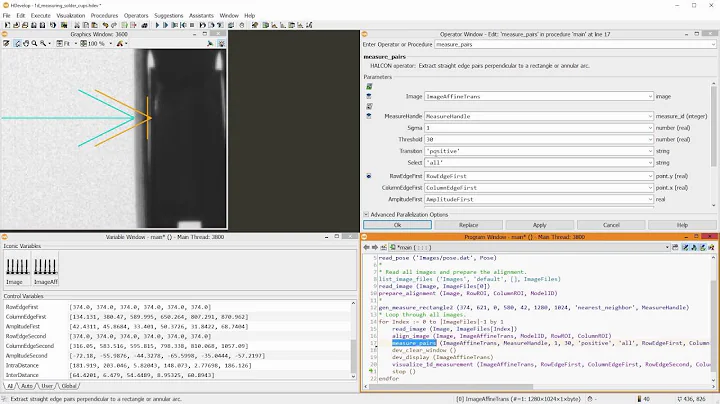Click the Paste icon in main toolbar

click(94, 25)
